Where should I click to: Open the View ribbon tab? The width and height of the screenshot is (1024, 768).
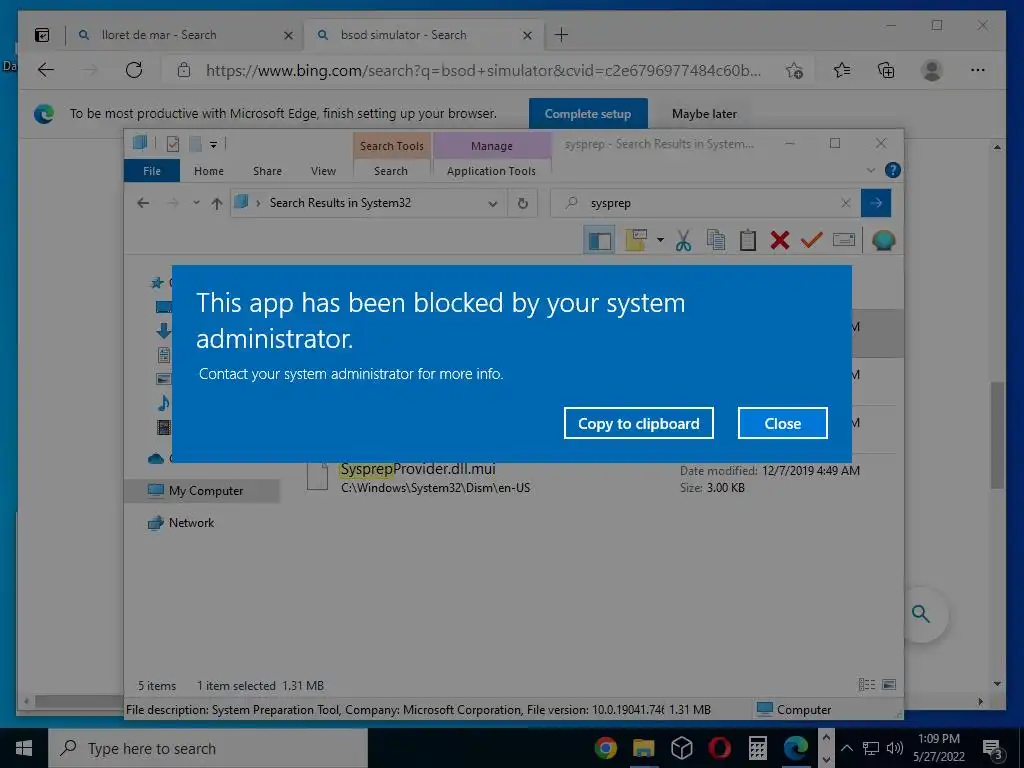pos(323,170)
